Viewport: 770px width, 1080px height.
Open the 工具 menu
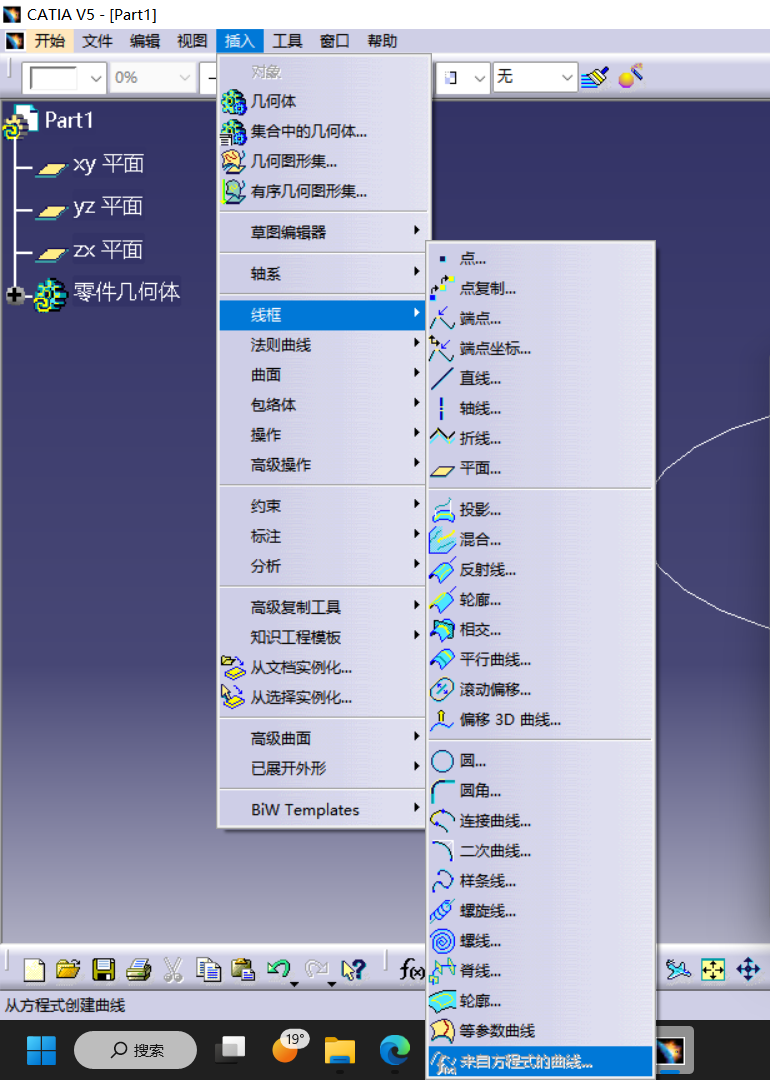pyautogui.click(x=287, y=41)
